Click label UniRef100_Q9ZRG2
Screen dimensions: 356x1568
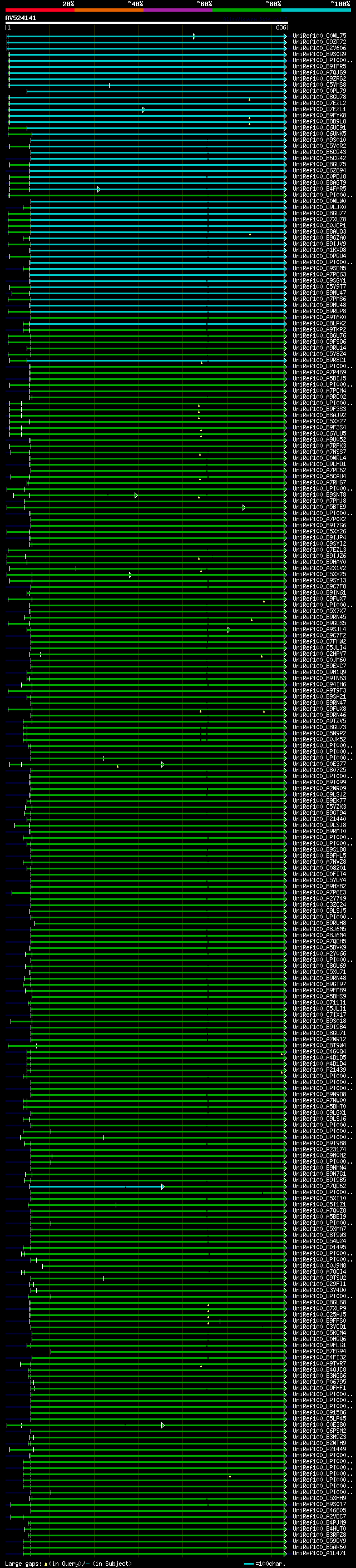tap(319, 78)
